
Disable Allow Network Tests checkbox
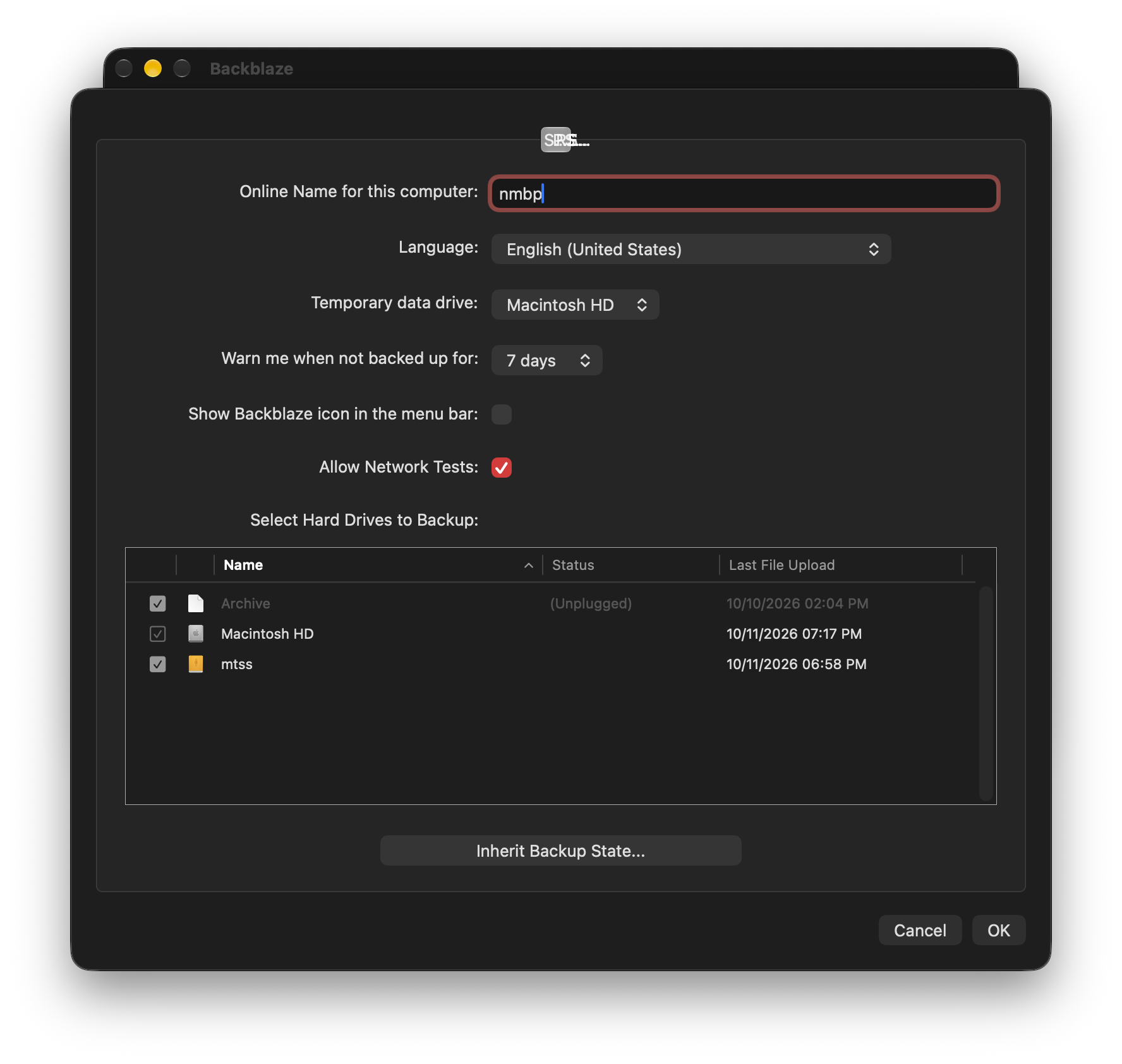point(502,468)
